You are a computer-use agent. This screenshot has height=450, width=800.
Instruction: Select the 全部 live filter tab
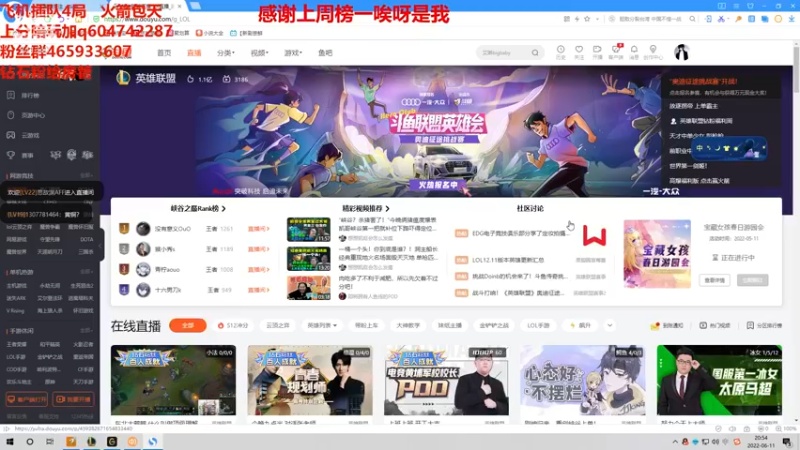coord(188,326)
